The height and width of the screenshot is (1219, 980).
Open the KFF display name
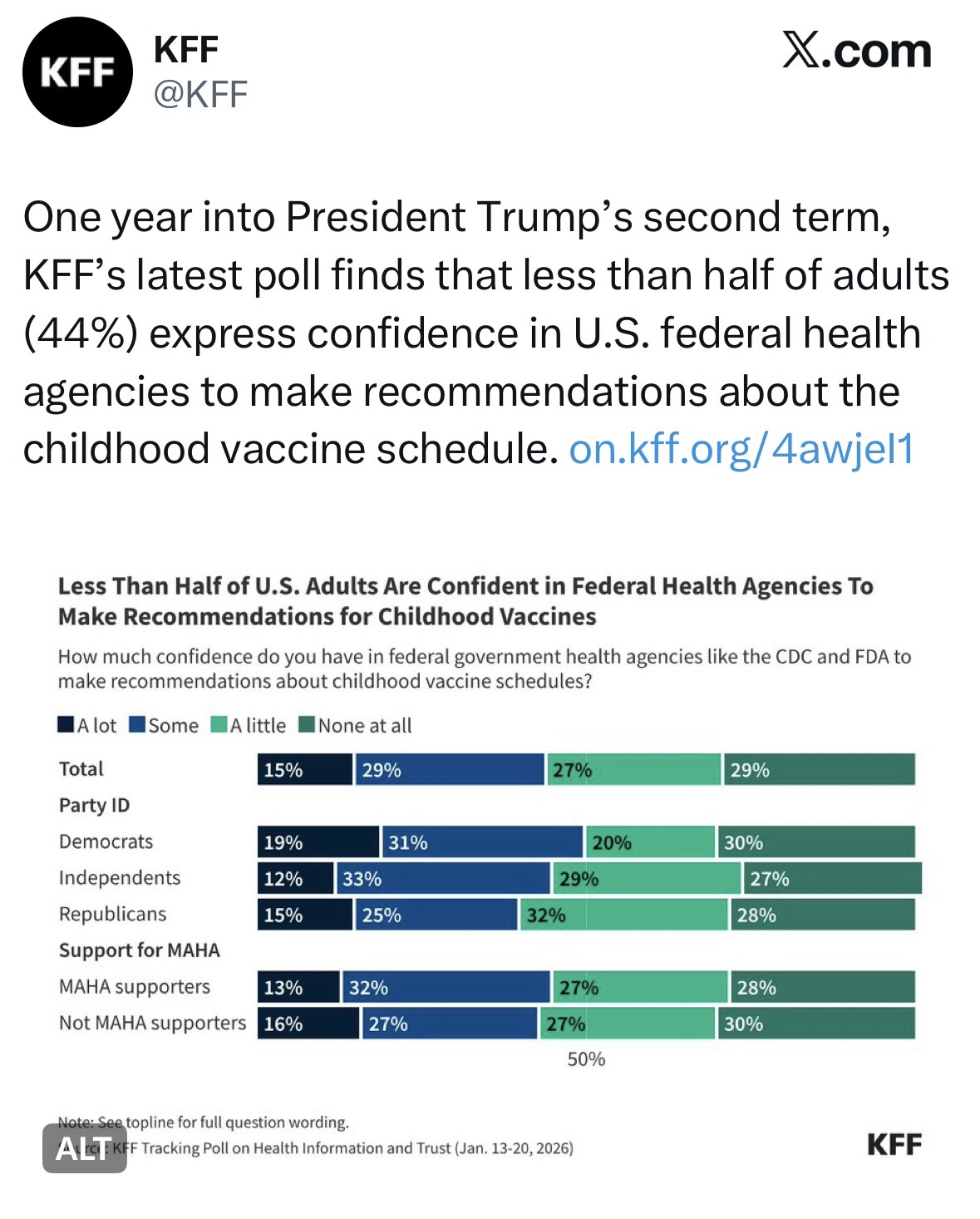(x=186, y=51)
